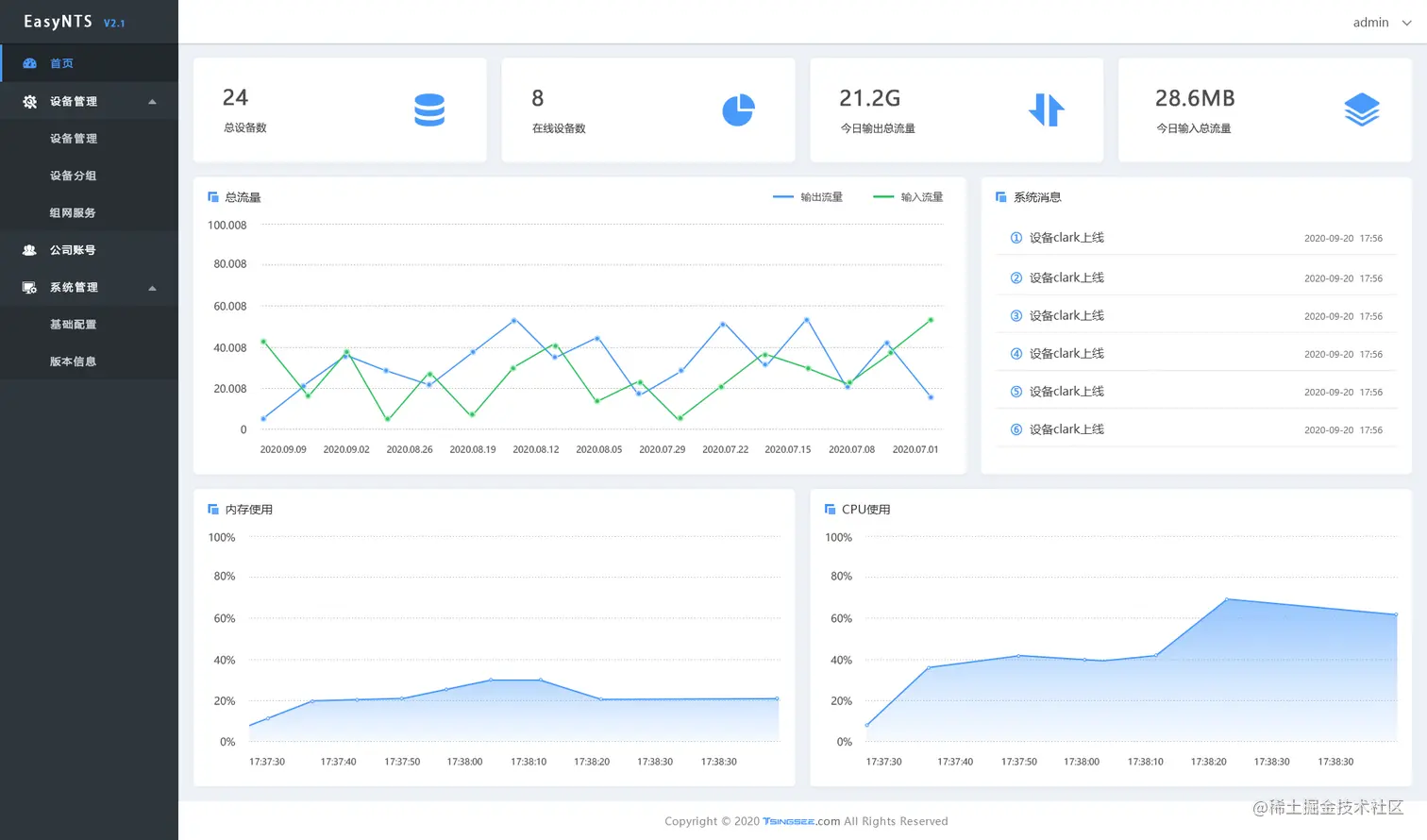This screenshot has height=840, width=1427.
Task: Toggle the 输出流量 legend series
Action: [x=808, y=197]
